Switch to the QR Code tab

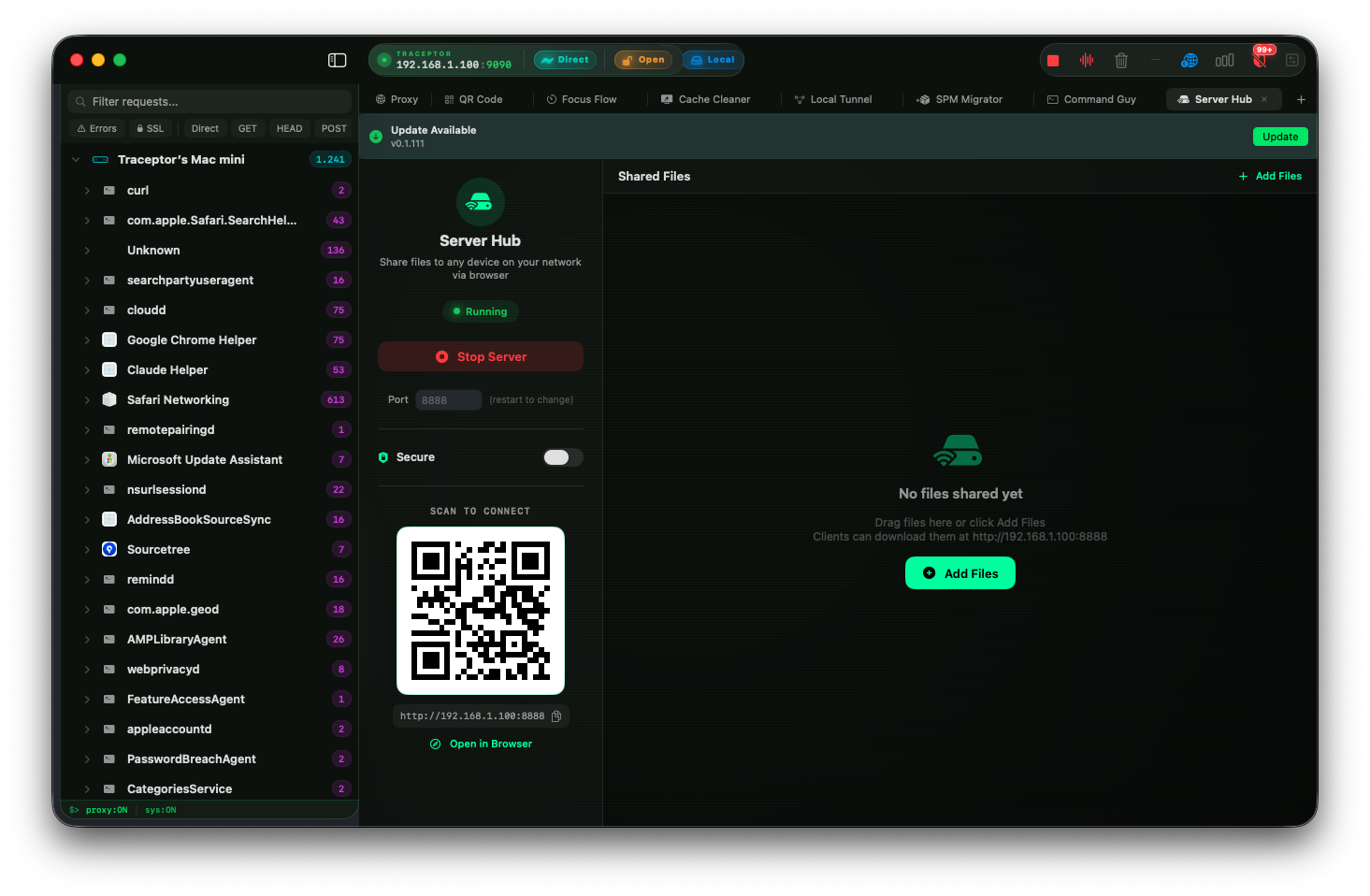coord(474,99)
